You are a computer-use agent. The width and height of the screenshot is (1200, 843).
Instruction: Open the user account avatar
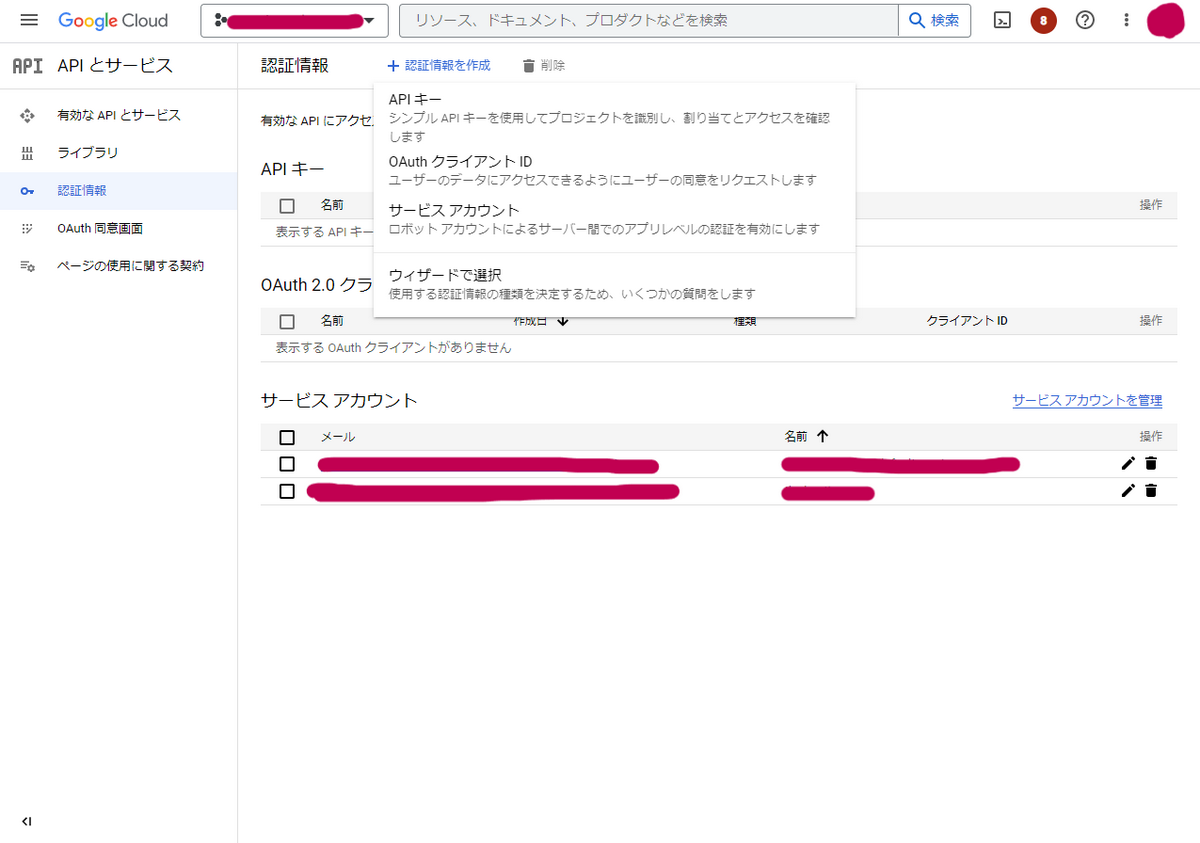coord(1165,20)
